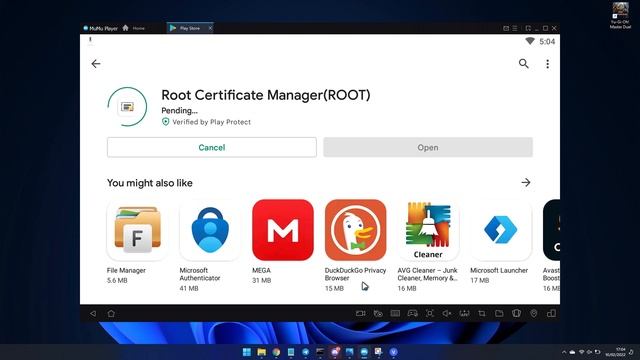
Task: Switch to the MuMu Player Home tab
Action: [134, 28]
